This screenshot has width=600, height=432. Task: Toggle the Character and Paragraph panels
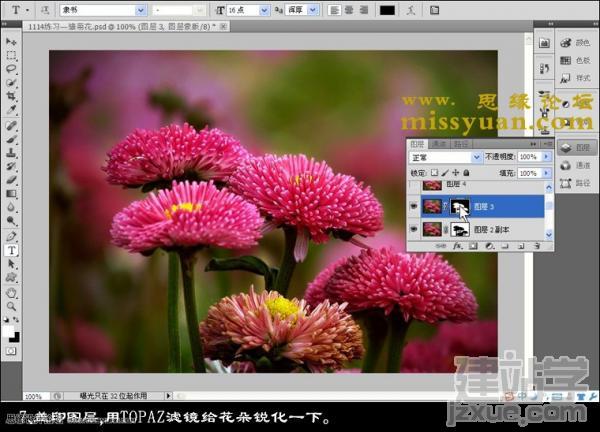434,10
